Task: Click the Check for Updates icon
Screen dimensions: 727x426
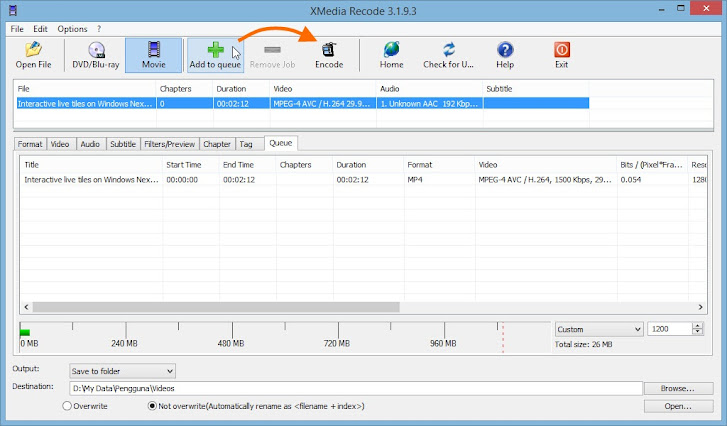Action: (x=448, y=50)
